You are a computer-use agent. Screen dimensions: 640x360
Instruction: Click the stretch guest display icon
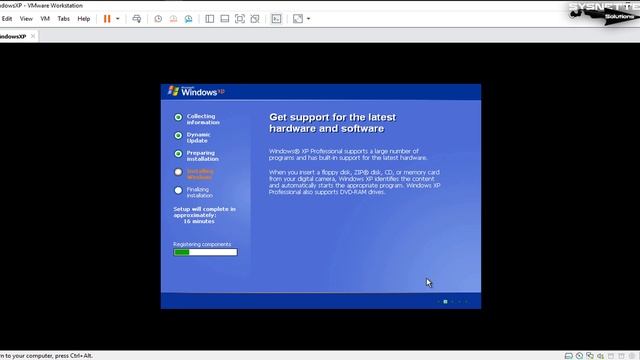point(298,19)
